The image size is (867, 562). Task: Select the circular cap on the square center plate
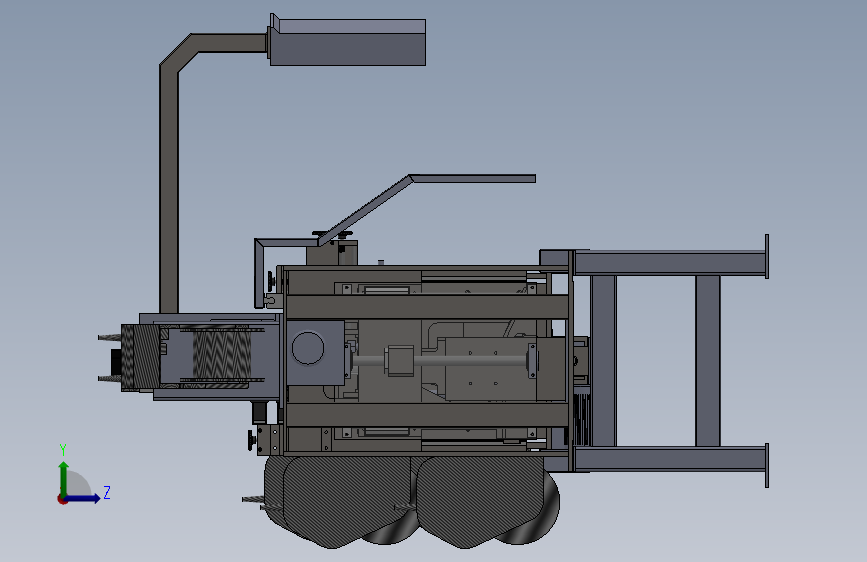click(308, 348)
